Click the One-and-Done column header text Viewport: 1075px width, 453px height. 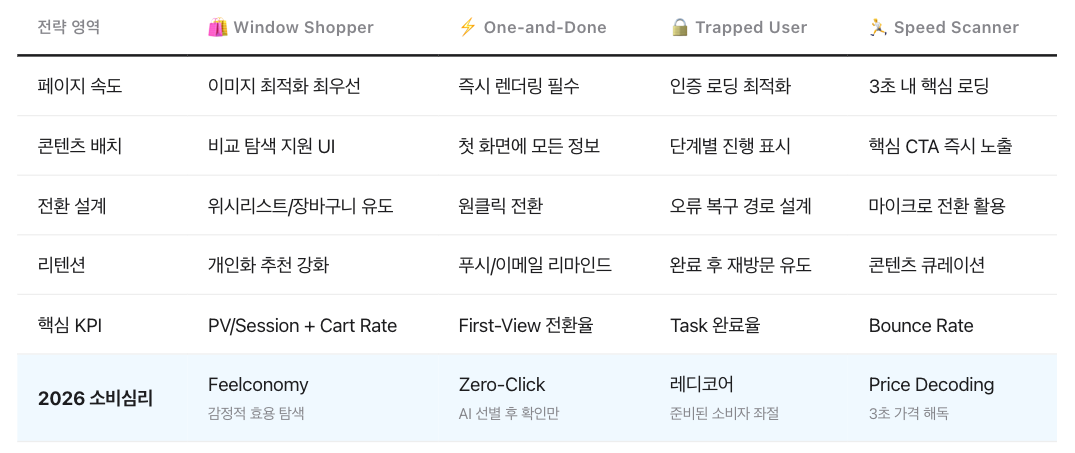[x=545, y=27]
